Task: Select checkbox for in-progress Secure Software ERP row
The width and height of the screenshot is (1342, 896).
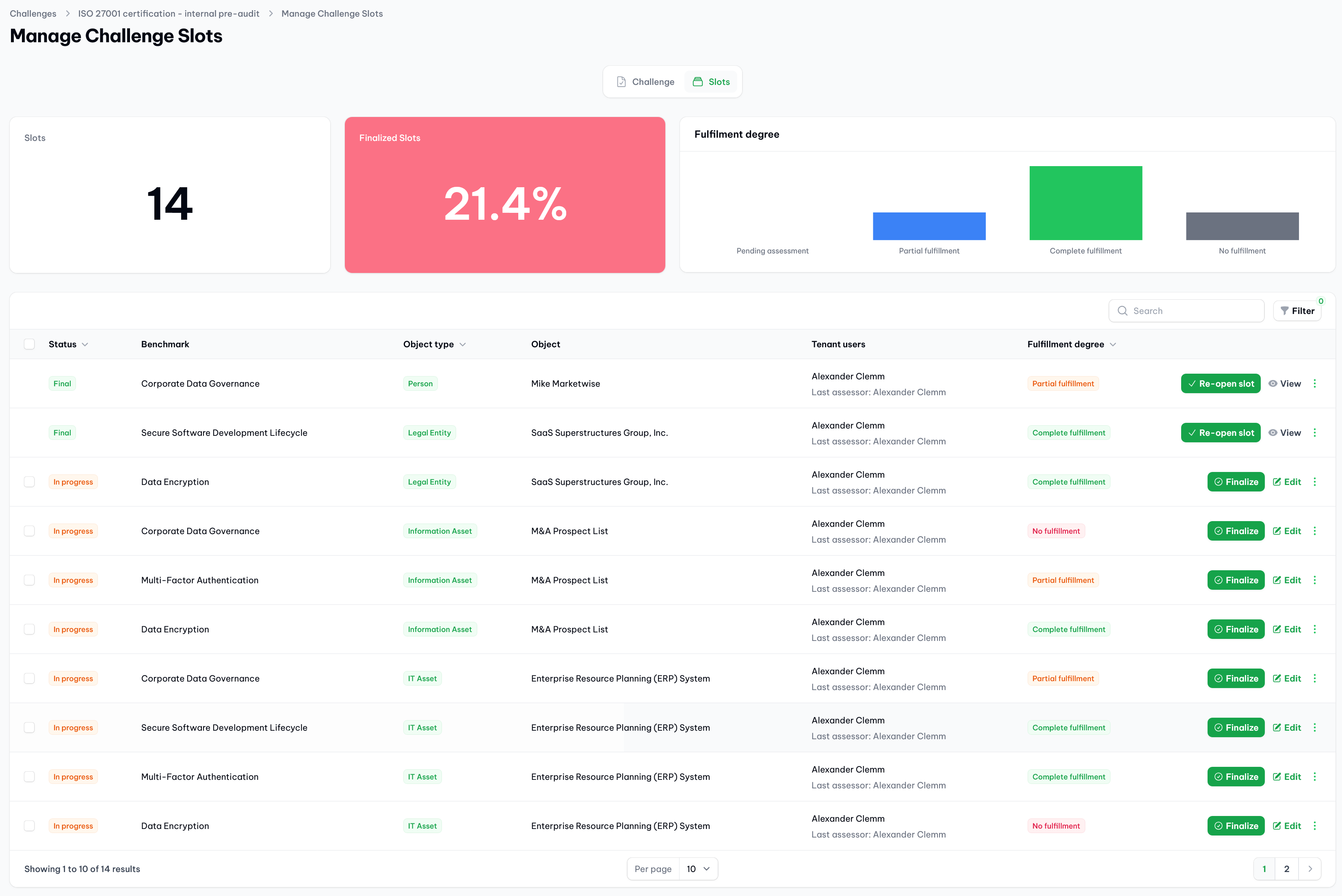Action: point(30,727)
